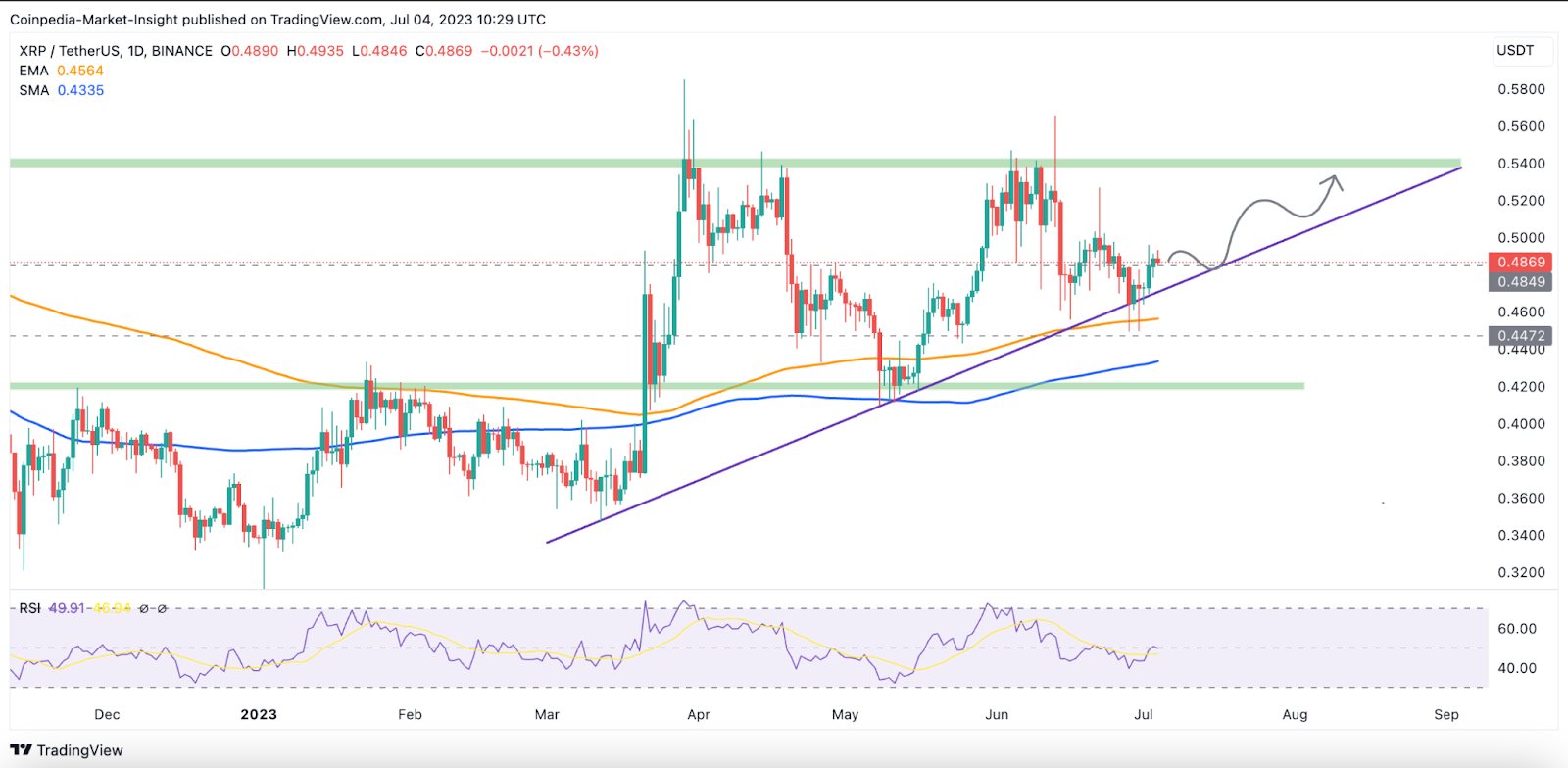Screen dimensions: 1568x768
Task: Click the 0.4600 price axis label
Action: point(1521,312)
